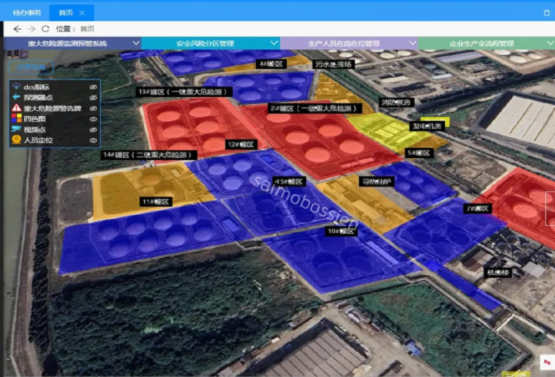Click the 四色图 four-color swatch icon

coord(16,119)
